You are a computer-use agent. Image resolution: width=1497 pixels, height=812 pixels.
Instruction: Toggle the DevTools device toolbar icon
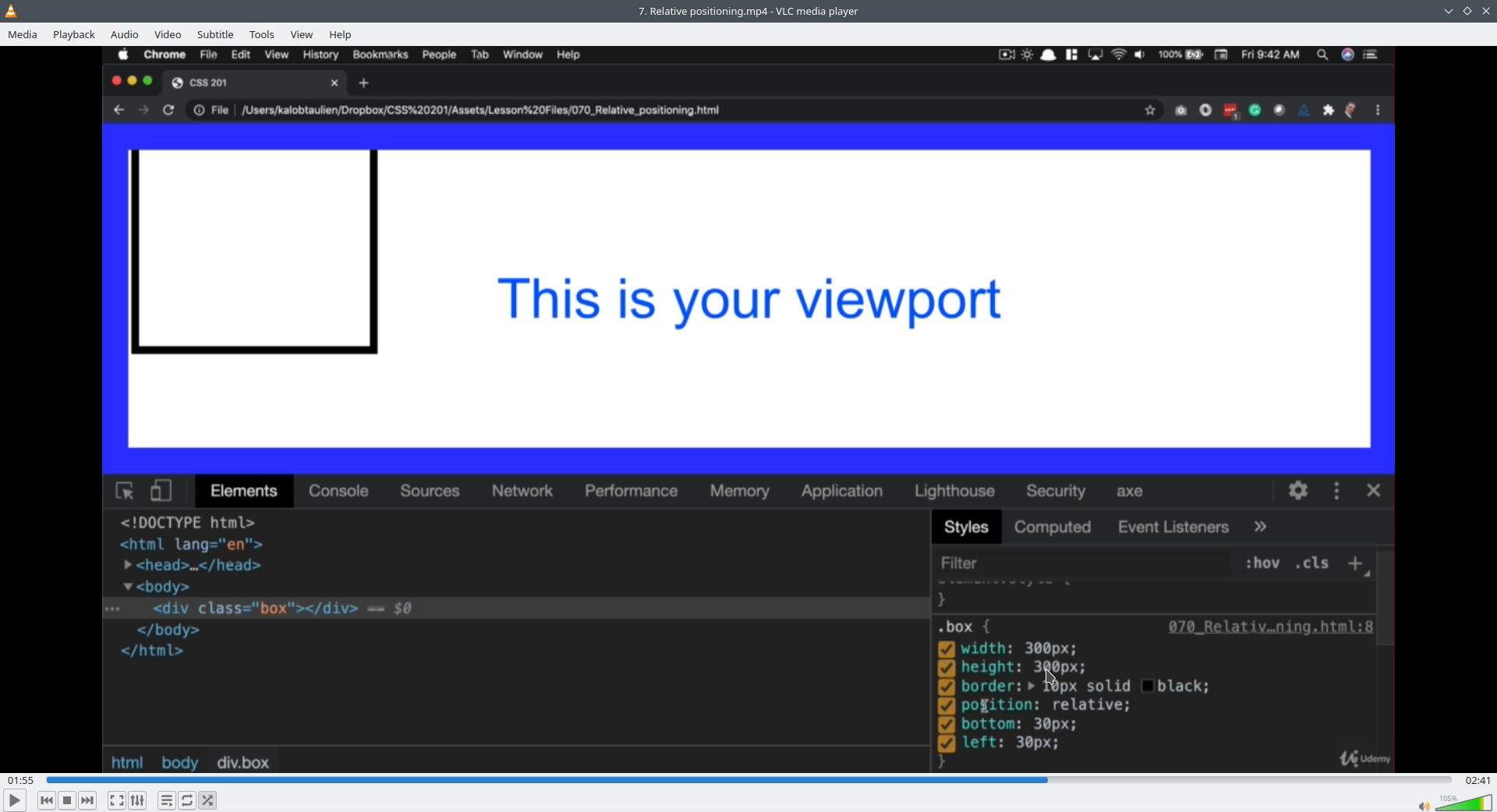[161, 491]
